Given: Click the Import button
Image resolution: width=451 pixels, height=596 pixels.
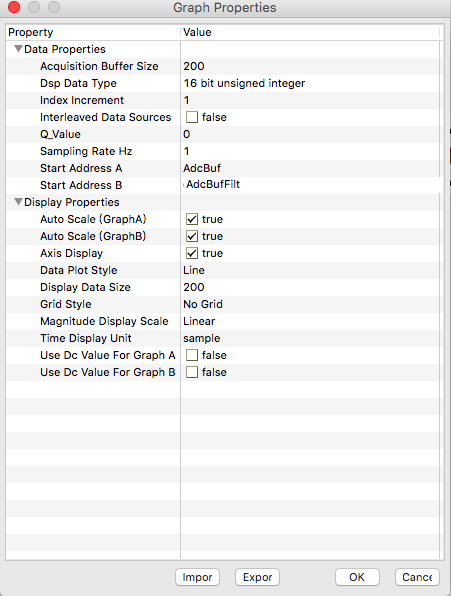Looking at the screenshot, I should 197,577.
